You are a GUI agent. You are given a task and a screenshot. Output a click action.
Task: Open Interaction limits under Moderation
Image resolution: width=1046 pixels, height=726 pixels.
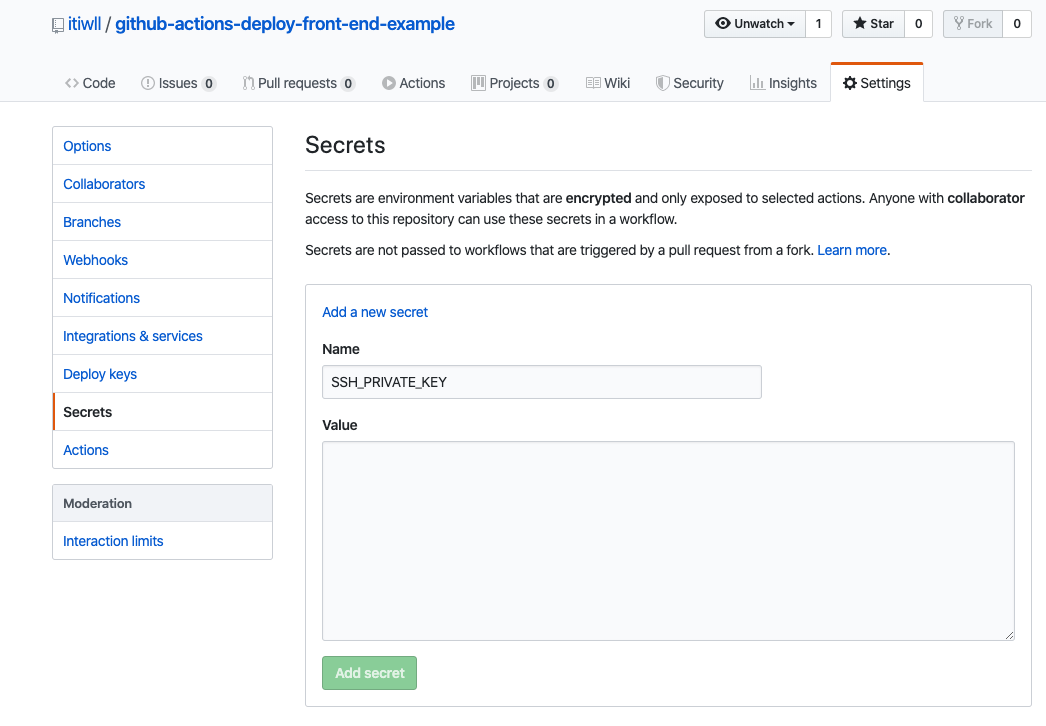(x=113, y=541)
